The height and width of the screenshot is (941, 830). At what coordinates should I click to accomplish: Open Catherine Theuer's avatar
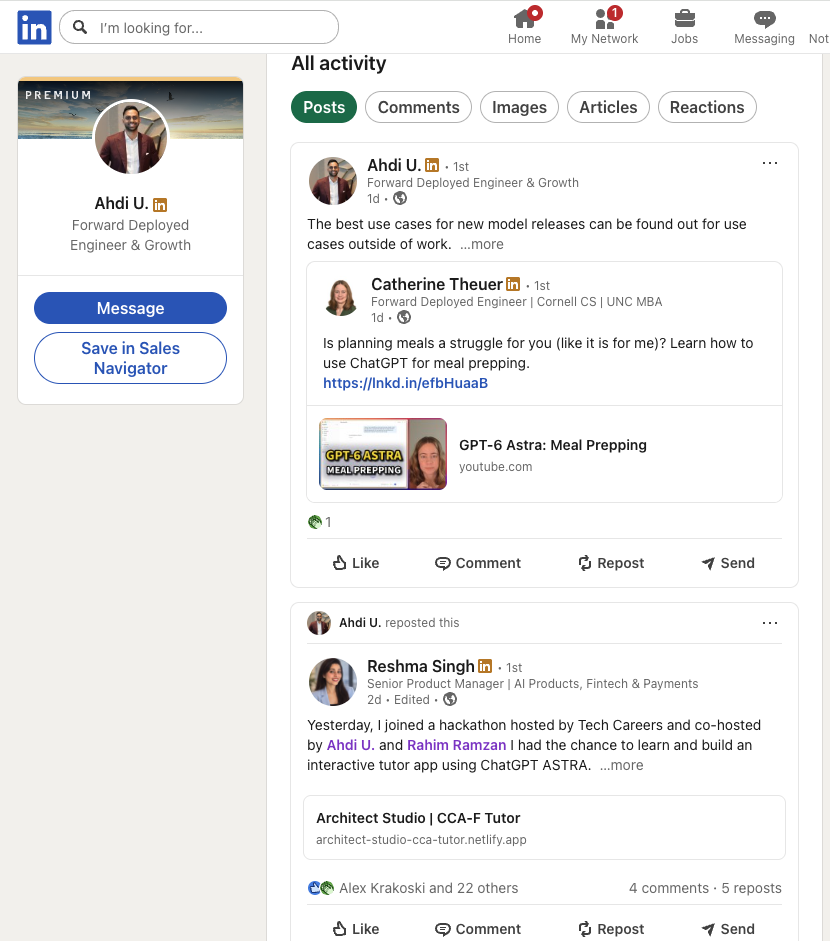[341, 298]
